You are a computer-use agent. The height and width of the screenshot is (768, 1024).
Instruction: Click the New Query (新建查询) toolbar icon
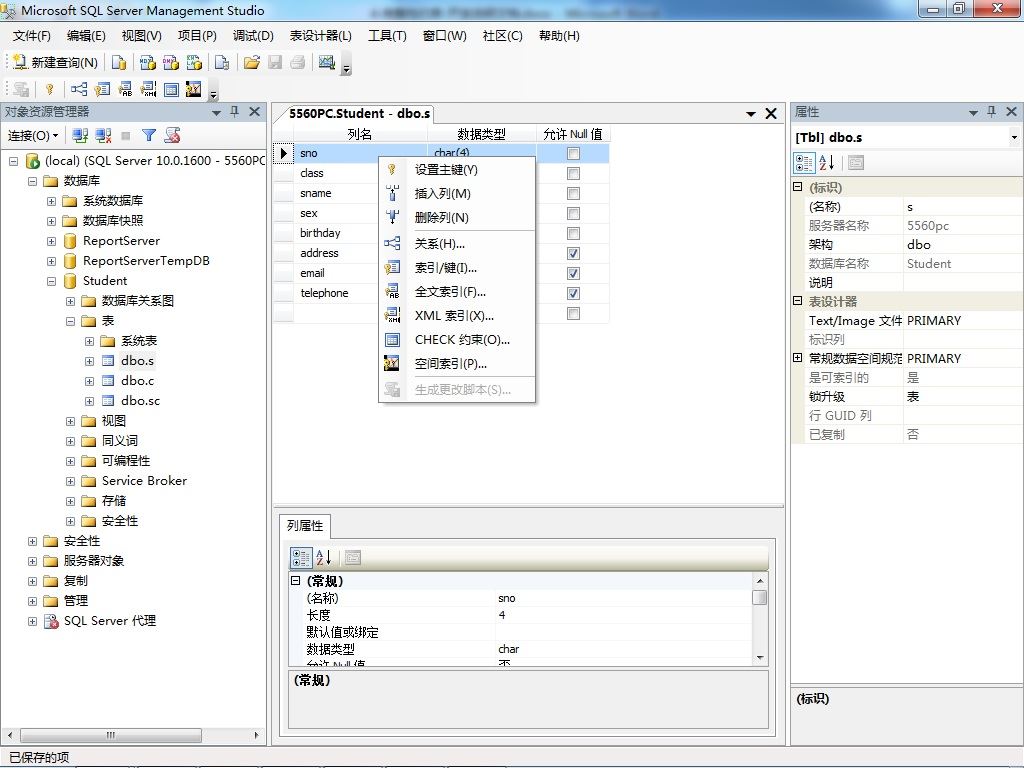pyautogui.click(x=55, y=62)
